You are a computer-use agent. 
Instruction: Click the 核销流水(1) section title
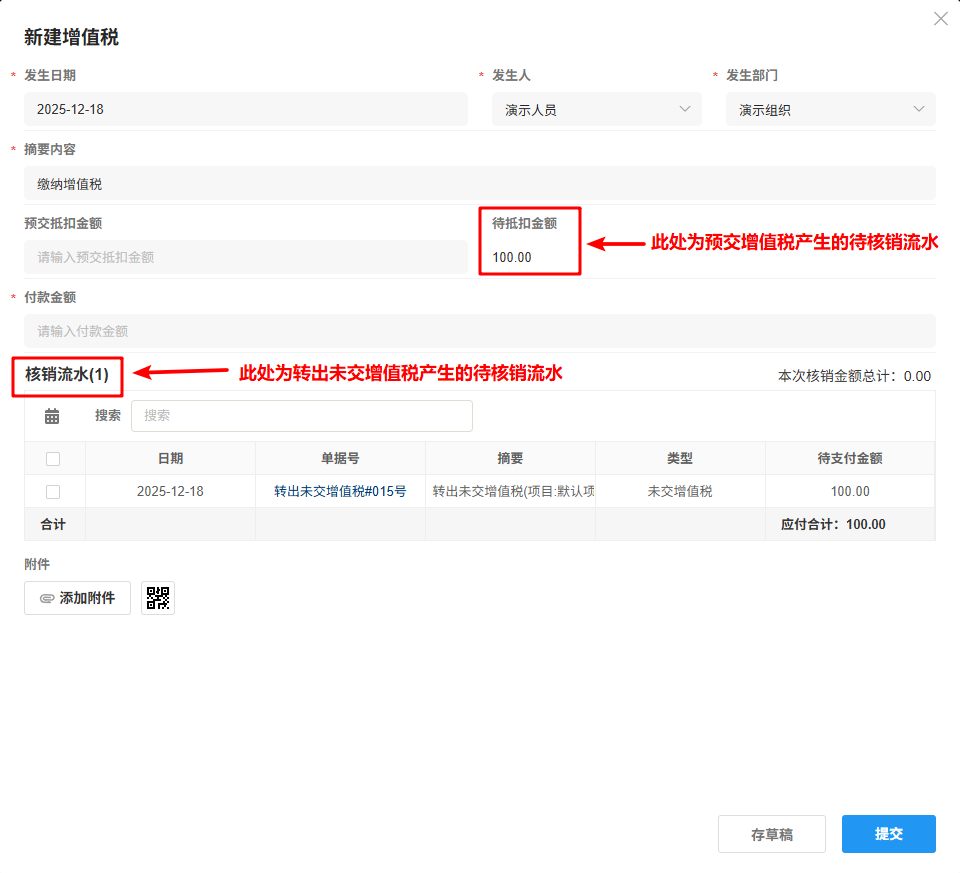click(x=67, y=374)
